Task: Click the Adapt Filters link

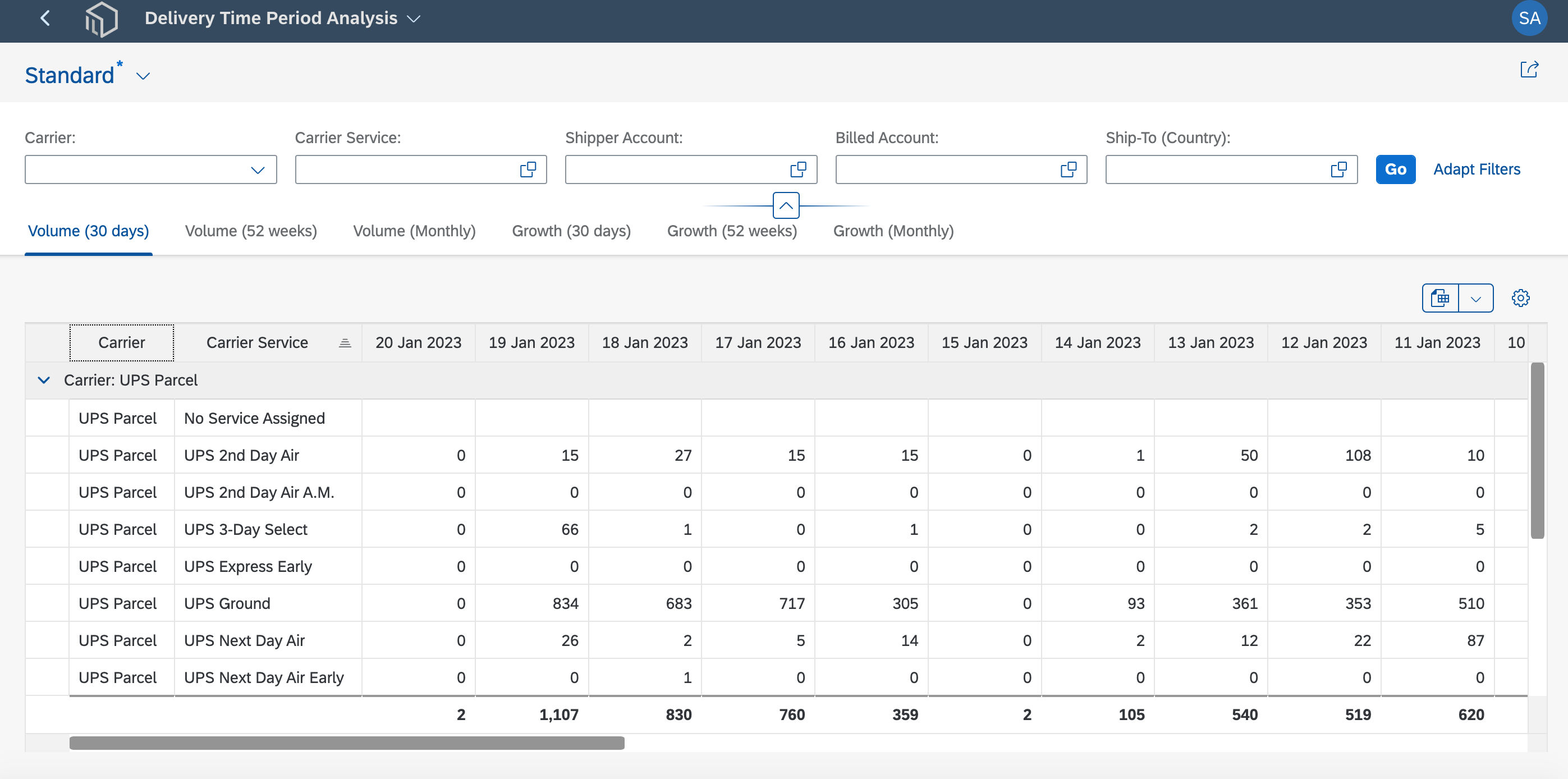Action: 1477,169
